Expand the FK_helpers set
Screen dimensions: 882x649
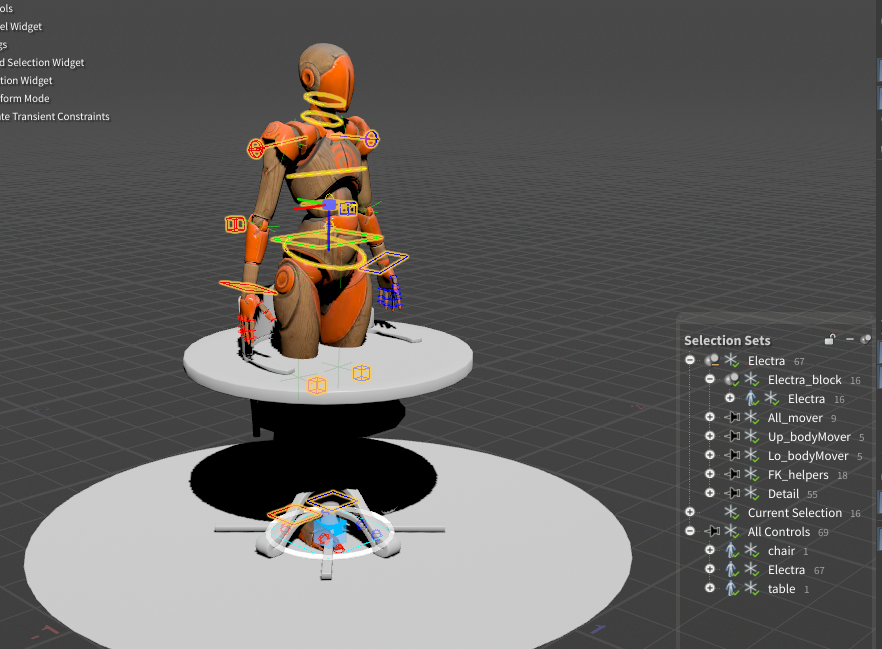710,475
